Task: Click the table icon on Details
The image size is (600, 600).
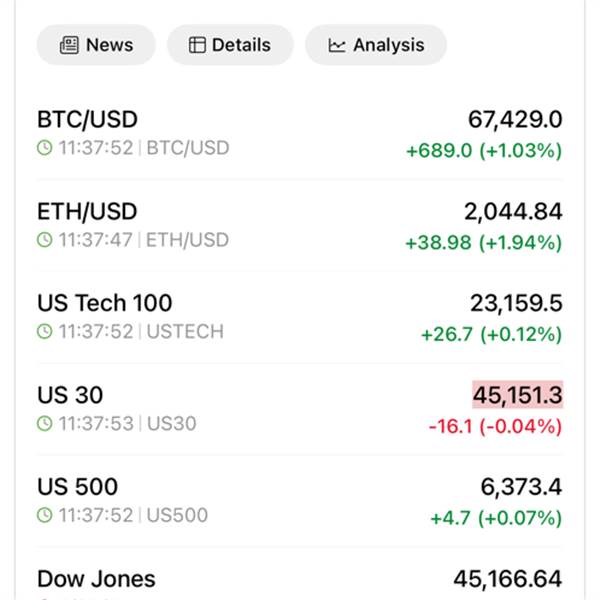Action: point(197,45)
